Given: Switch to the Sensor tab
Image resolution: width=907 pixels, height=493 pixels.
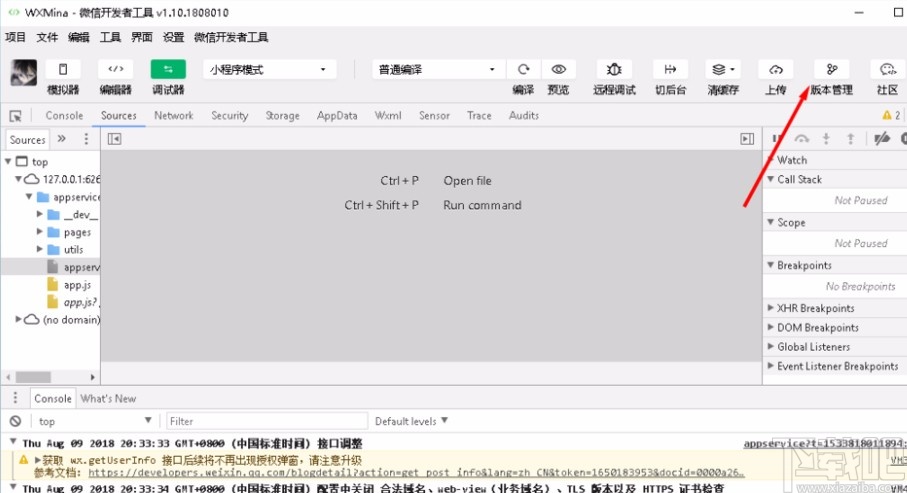Looking at the screenshot, I should tap(434, 116).
